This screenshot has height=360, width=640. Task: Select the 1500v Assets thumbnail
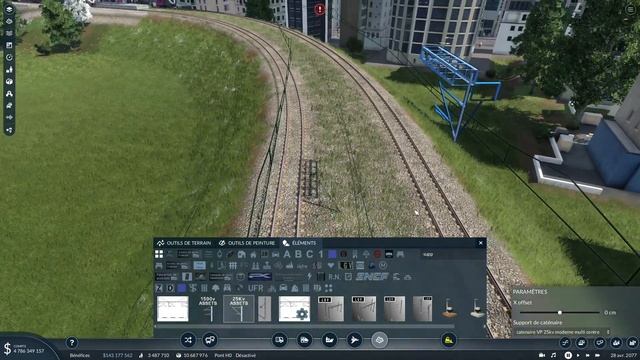(x=207, y=309)
